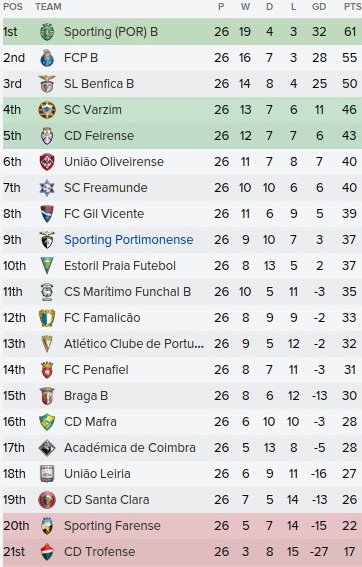
Task: Click the Sporting (POR) B club crest
Action: pyautogui.click(x=47, y=32)
